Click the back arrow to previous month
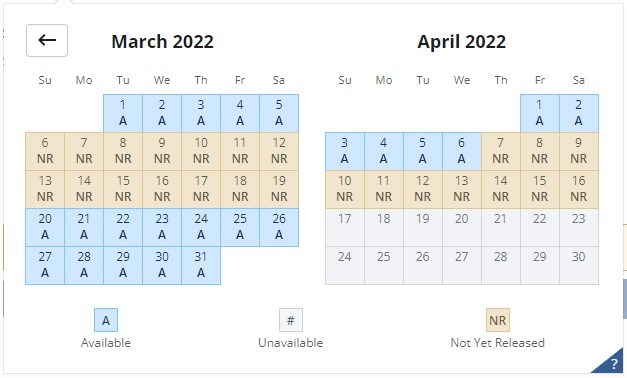627x378 pixels. [47, 40]
